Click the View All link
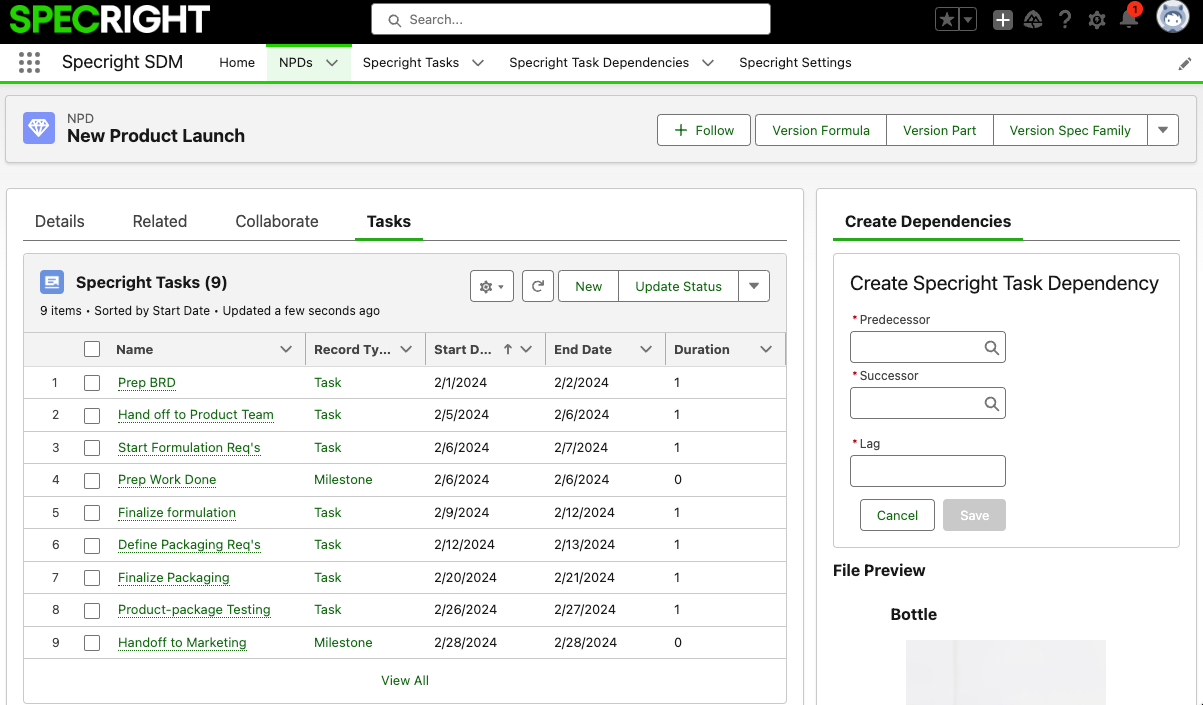 click(405, 680)
